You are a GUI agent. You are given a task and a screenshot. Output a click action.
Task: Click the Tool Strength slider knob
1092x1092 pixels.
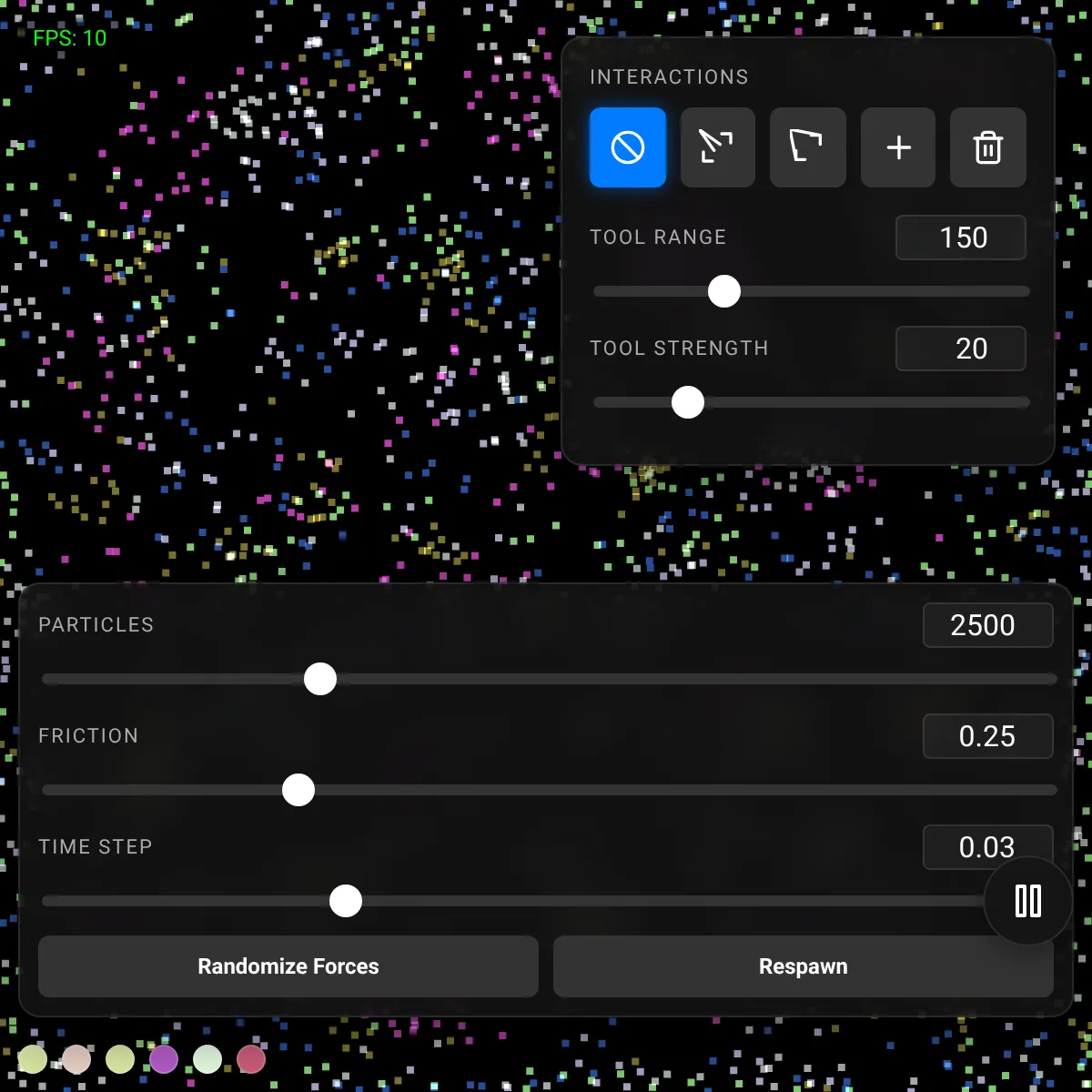(x=688, y=402)
